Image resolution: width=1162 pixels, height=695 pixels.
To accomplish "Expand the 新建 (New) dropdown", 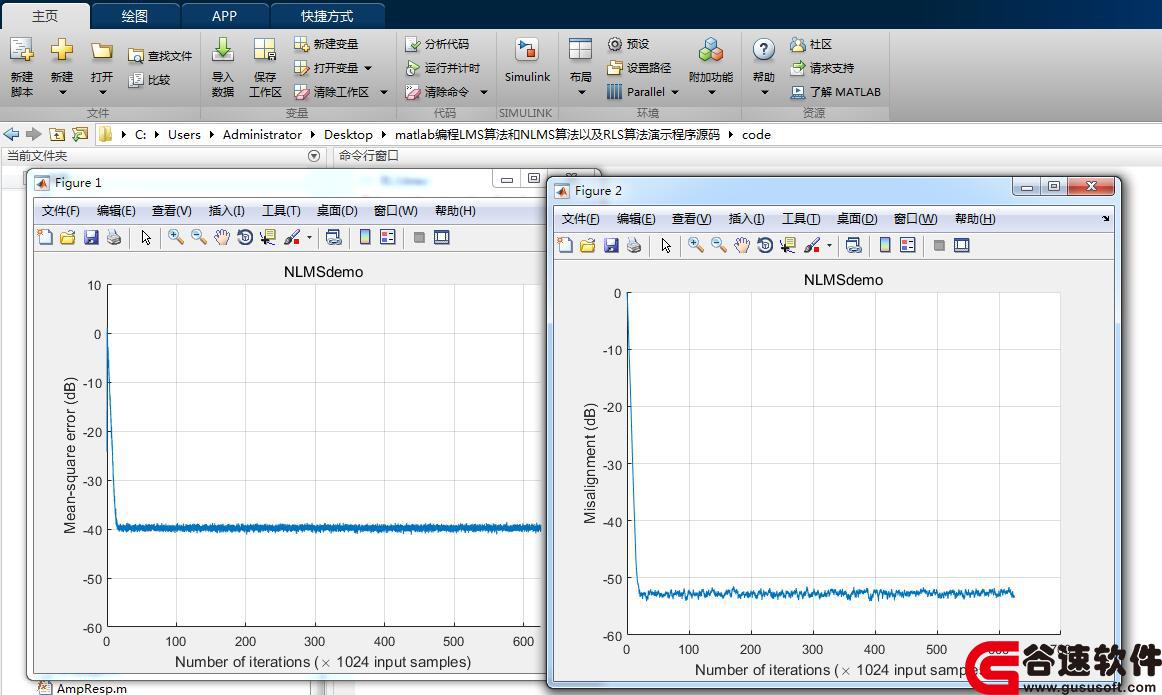I will pyautogui.click(x=62, y=93).
